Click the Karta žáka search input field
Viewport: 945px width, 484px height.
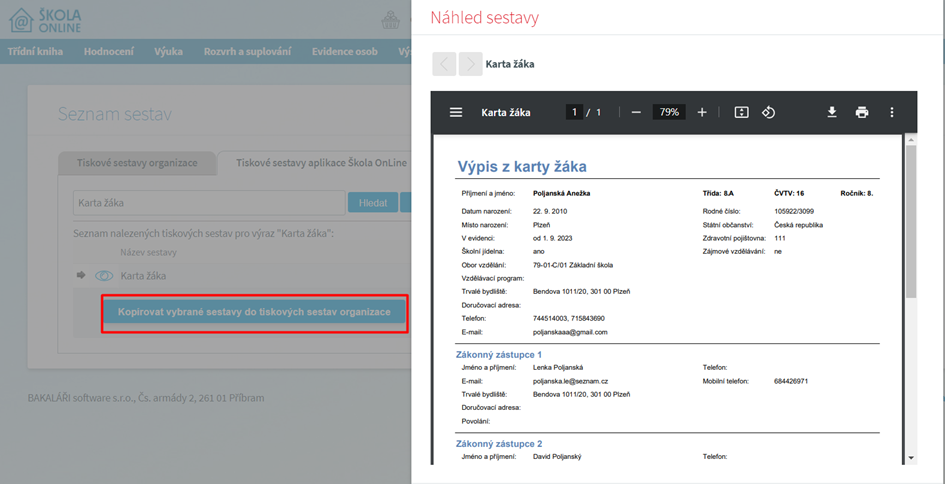pos(209,203)
